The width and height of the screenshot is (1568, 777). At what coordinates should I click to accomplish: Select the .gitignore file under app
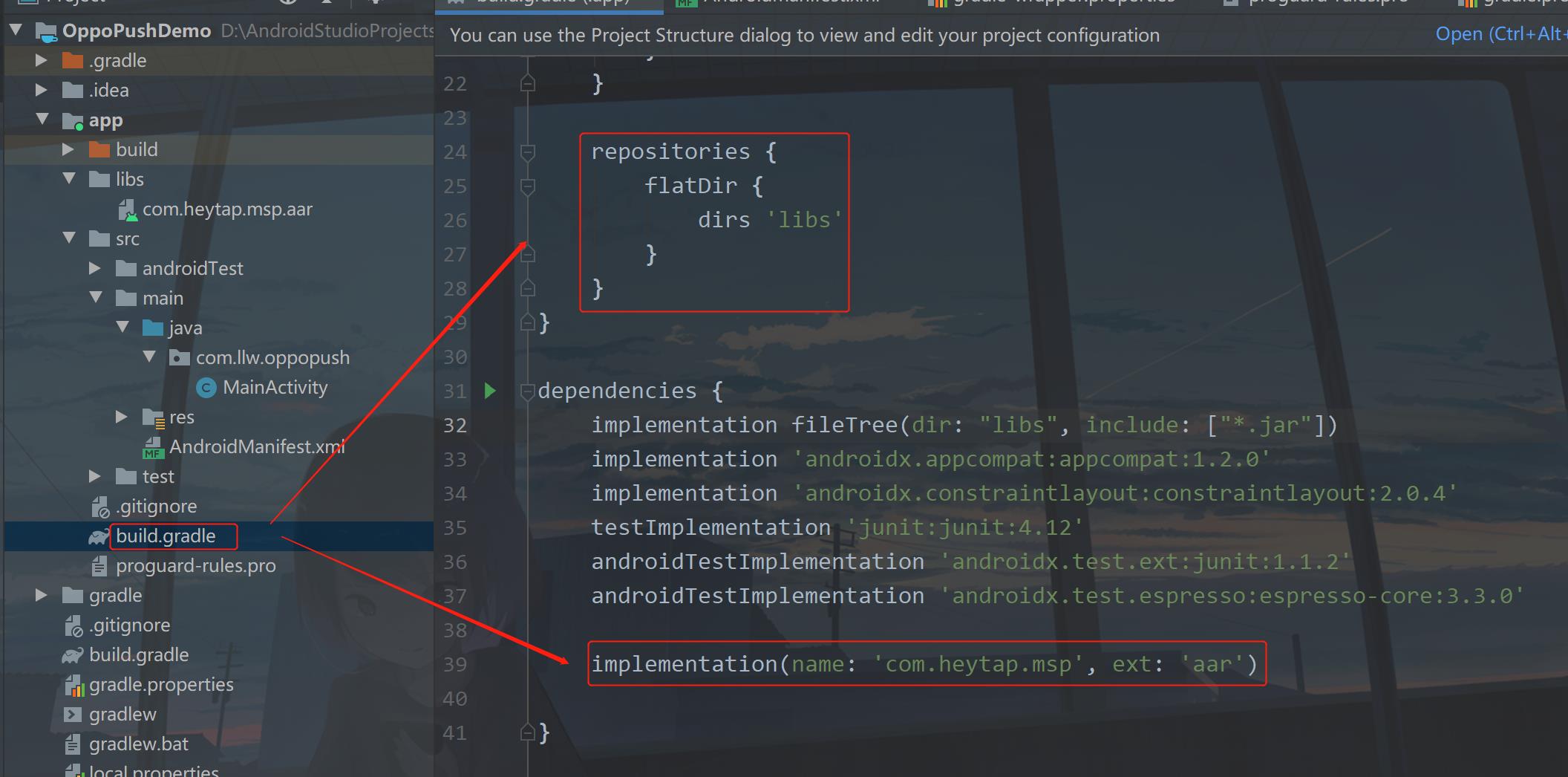[156, 506]
